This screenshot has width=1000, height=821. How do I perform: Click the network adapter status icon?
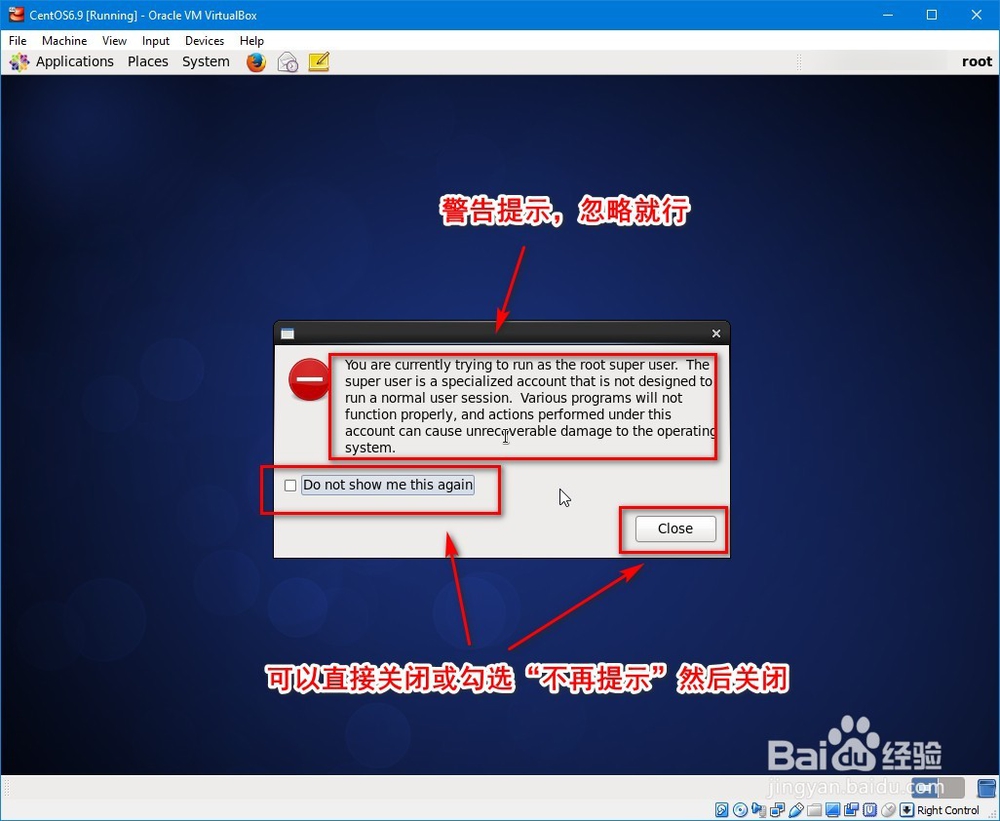777,810
